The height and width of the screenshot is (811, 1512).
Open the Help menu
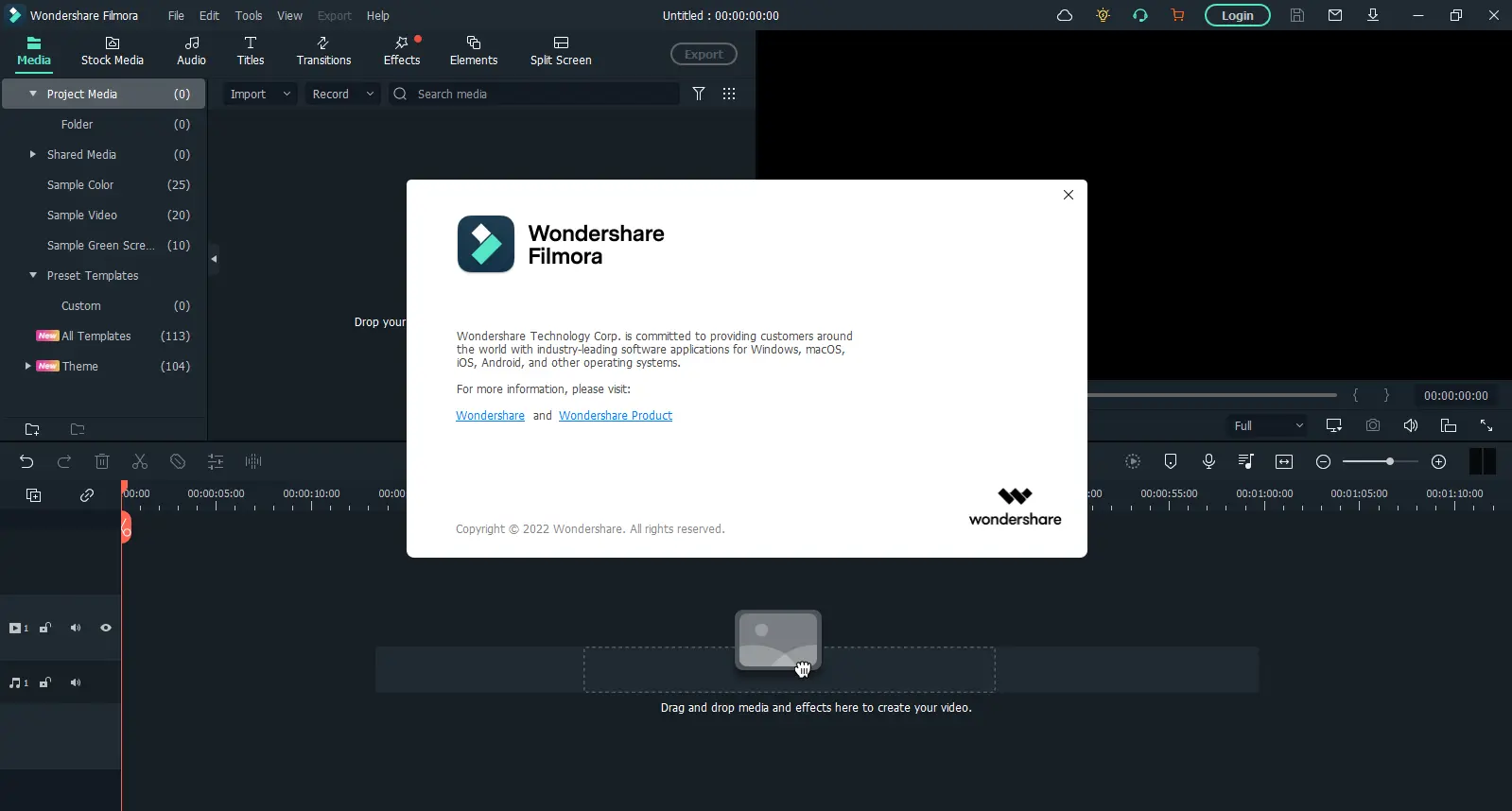[378, 15]
